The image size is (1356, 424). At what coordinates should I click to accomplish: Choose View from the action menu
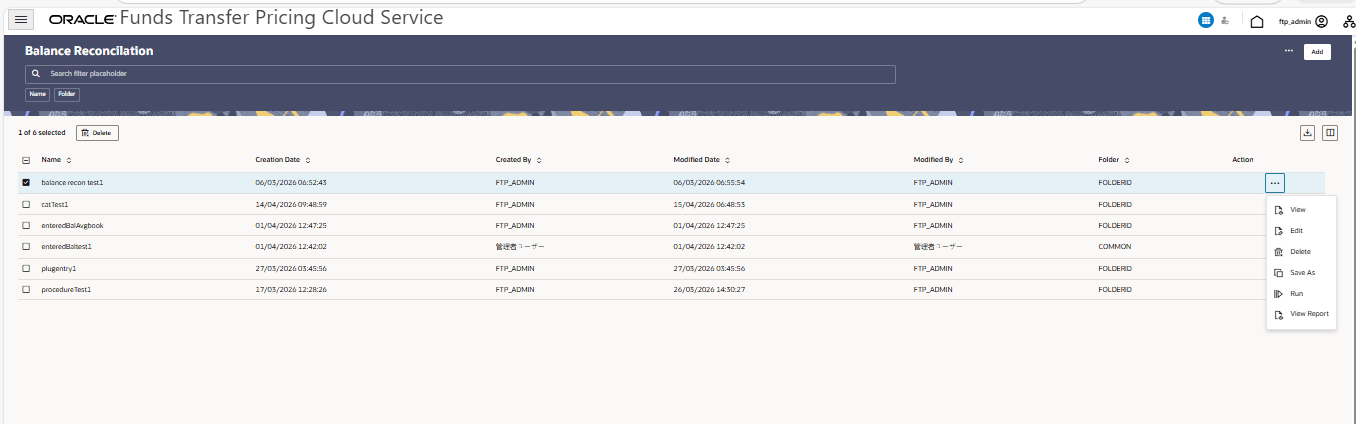pos(1301,210)
